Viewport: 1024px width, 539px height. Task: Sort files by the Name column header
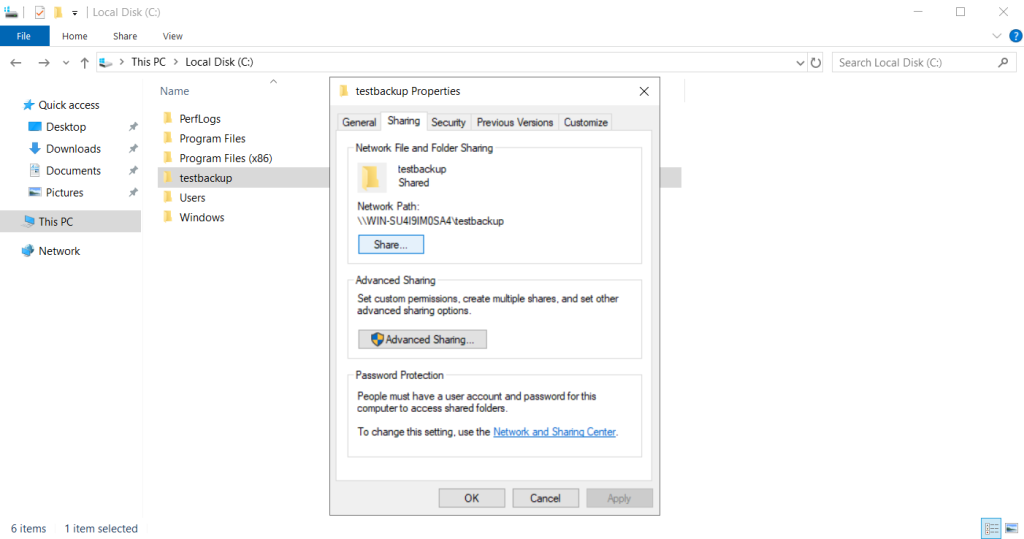click(x=174, y=91)
